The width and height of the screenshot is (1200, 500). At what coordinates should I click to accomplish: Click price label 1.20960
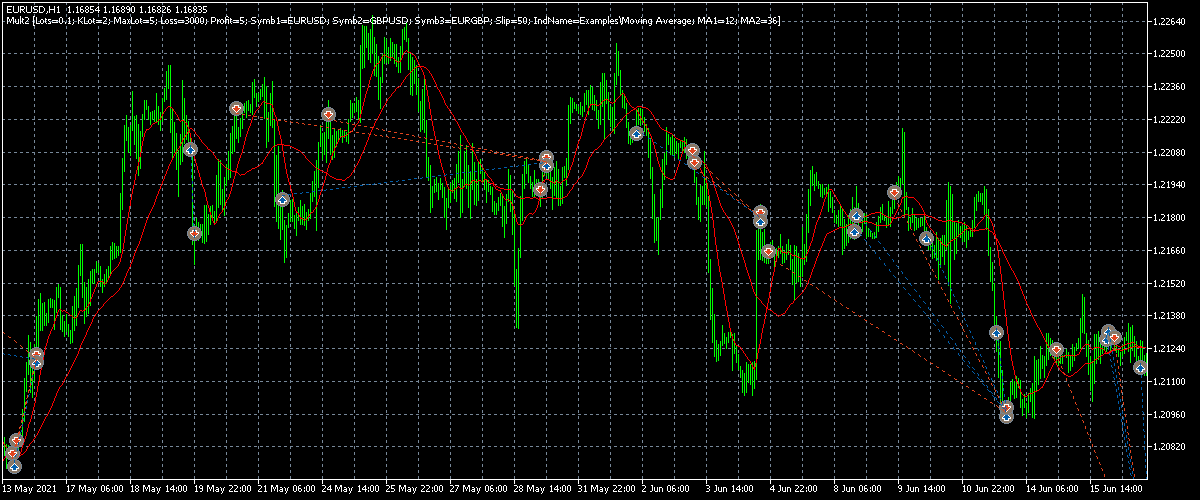point(1169,415)
